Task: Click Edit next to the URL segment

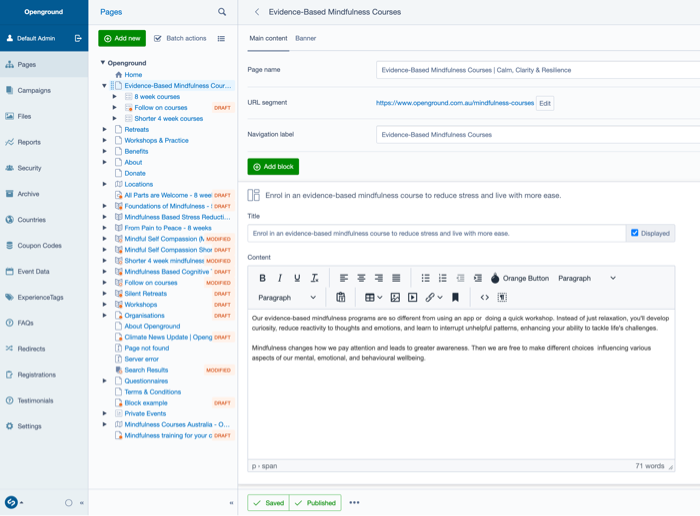Action: tap(545, 103)
